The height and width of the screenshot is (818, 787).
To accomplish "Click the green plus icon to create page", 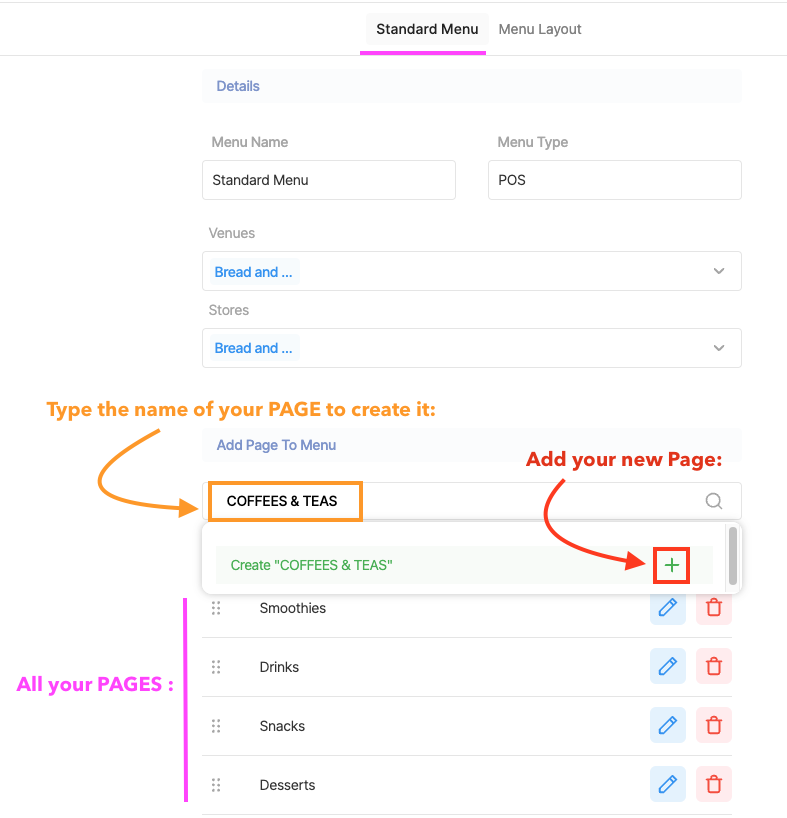I will click(x=671, y=565).
